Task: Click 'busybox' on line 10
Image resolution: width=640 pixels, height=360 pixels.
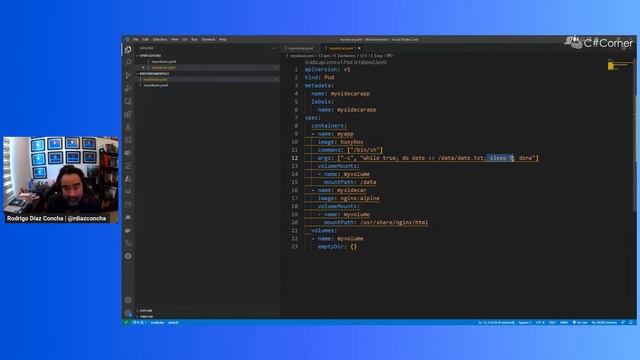Action: pyautogui.click(x=352, y=142)
